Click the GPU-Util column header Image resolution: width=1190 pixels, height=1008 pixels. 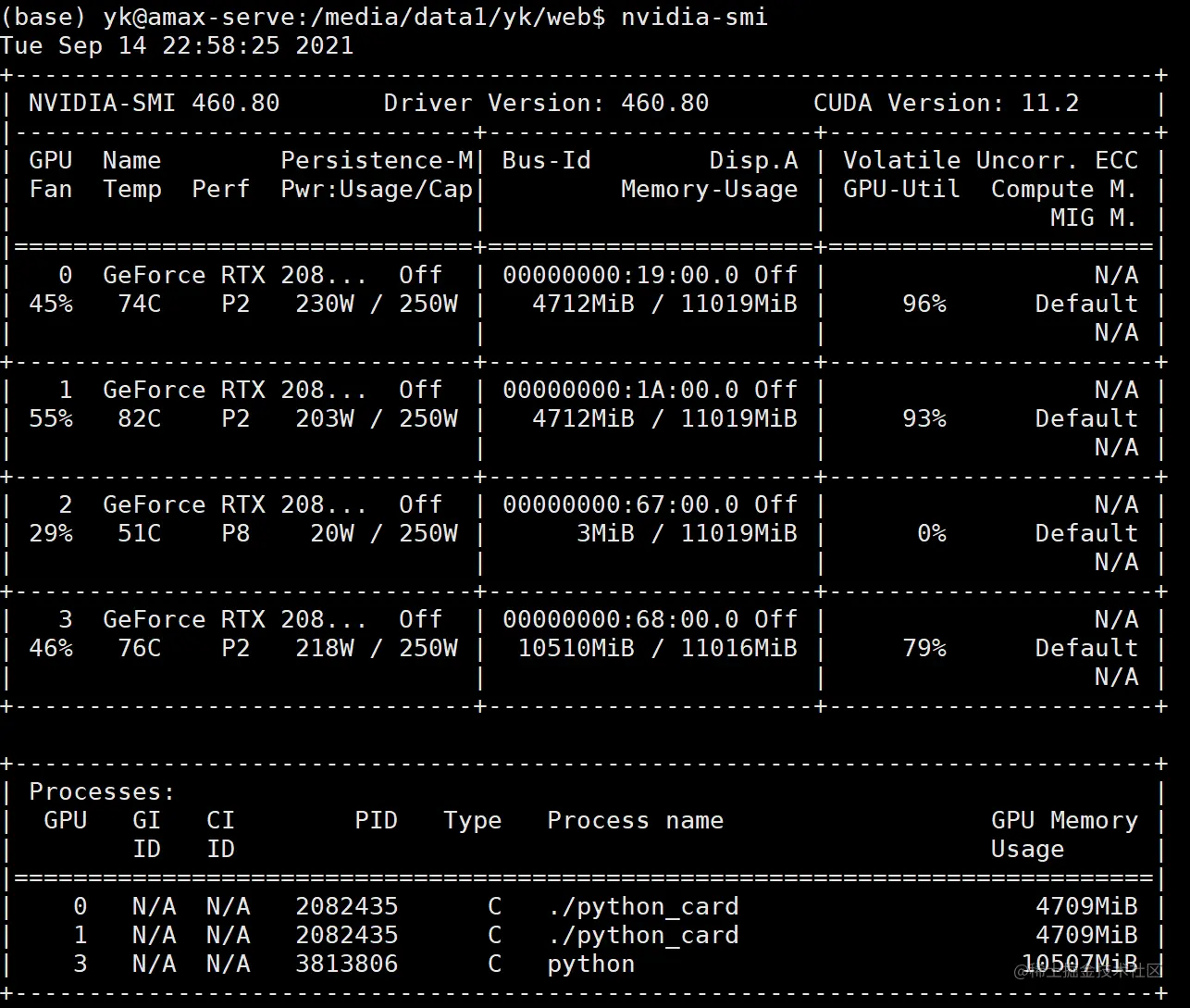[x=901, y=189]
